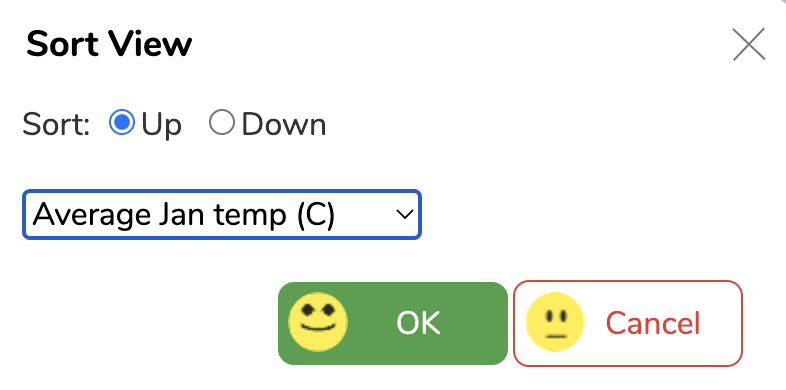Click the neutral face icon on Cancel
Viewport: 786px width, 390px height.
(554, 322)
